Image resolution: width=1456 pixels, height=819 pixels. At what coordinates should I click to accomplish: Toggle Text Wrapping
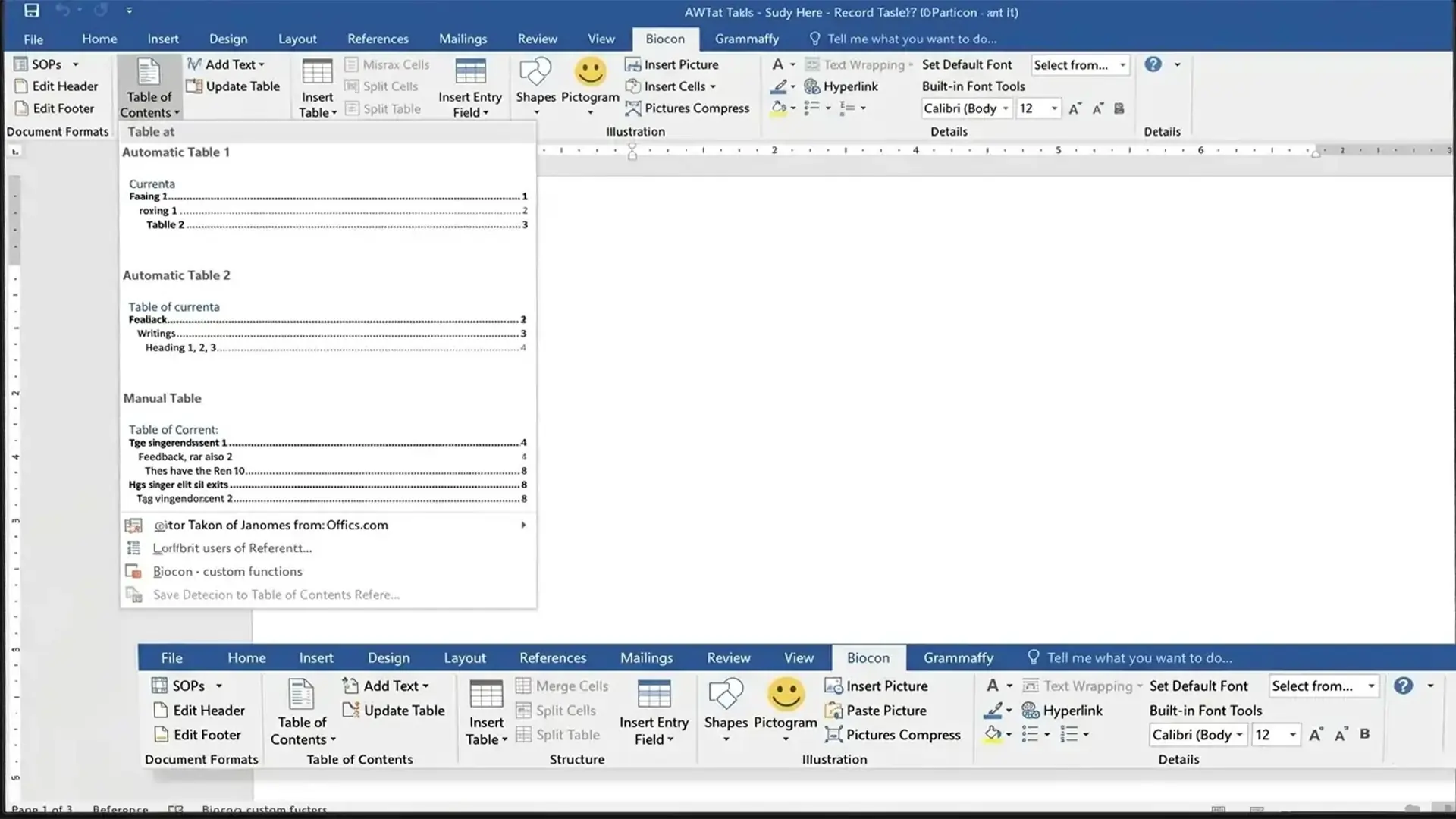pos(859,64)
